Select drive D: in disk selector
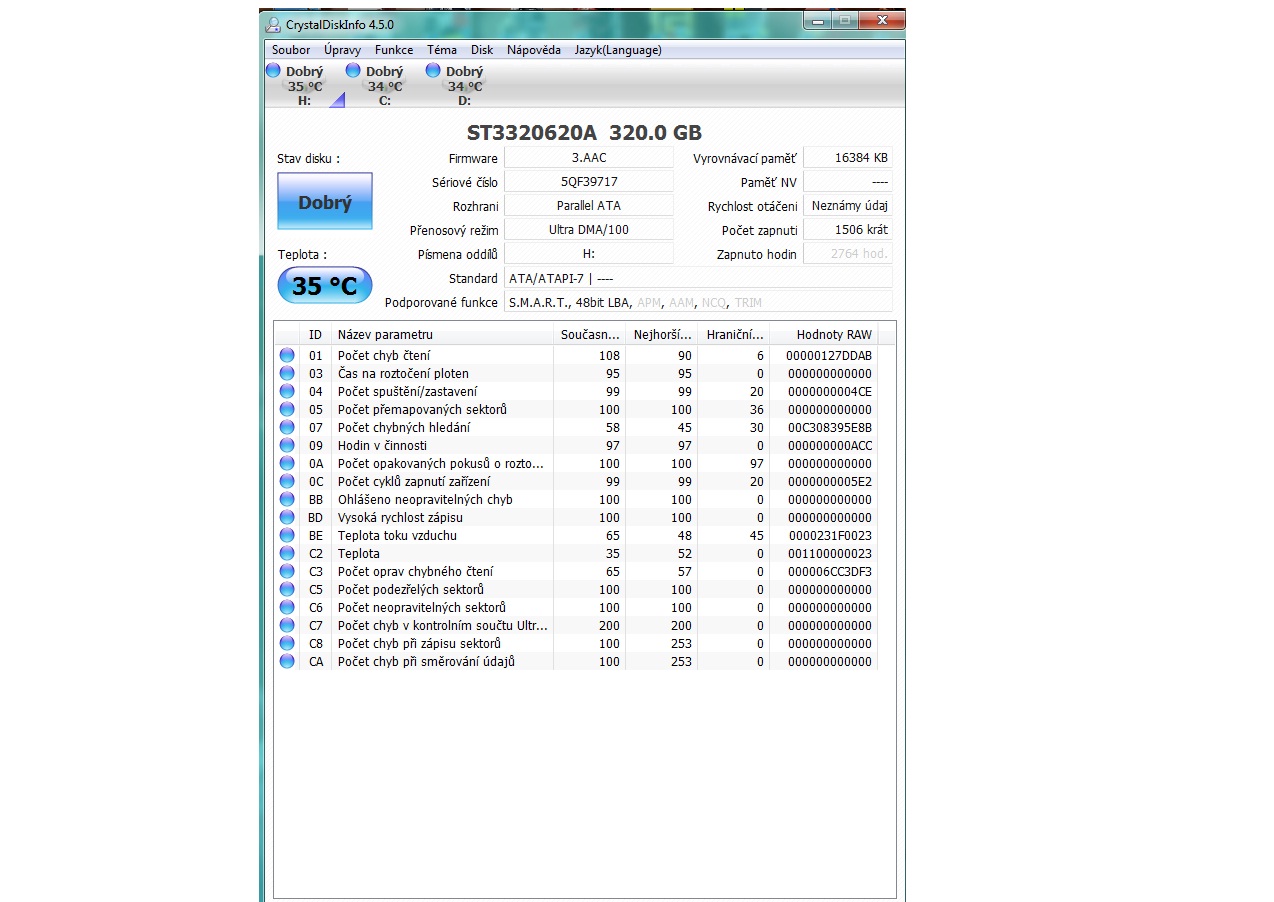 464,85
